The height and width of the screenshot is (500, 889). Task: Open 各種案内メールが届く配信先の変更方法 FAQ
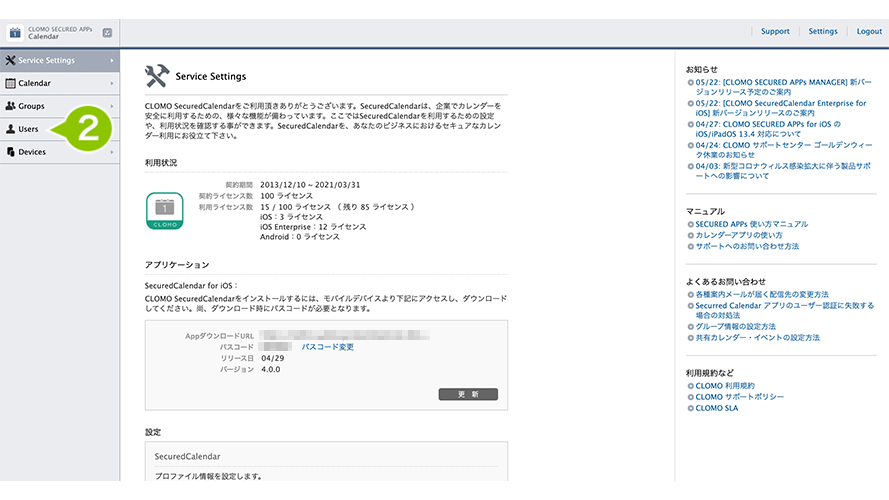click(762, 294)
